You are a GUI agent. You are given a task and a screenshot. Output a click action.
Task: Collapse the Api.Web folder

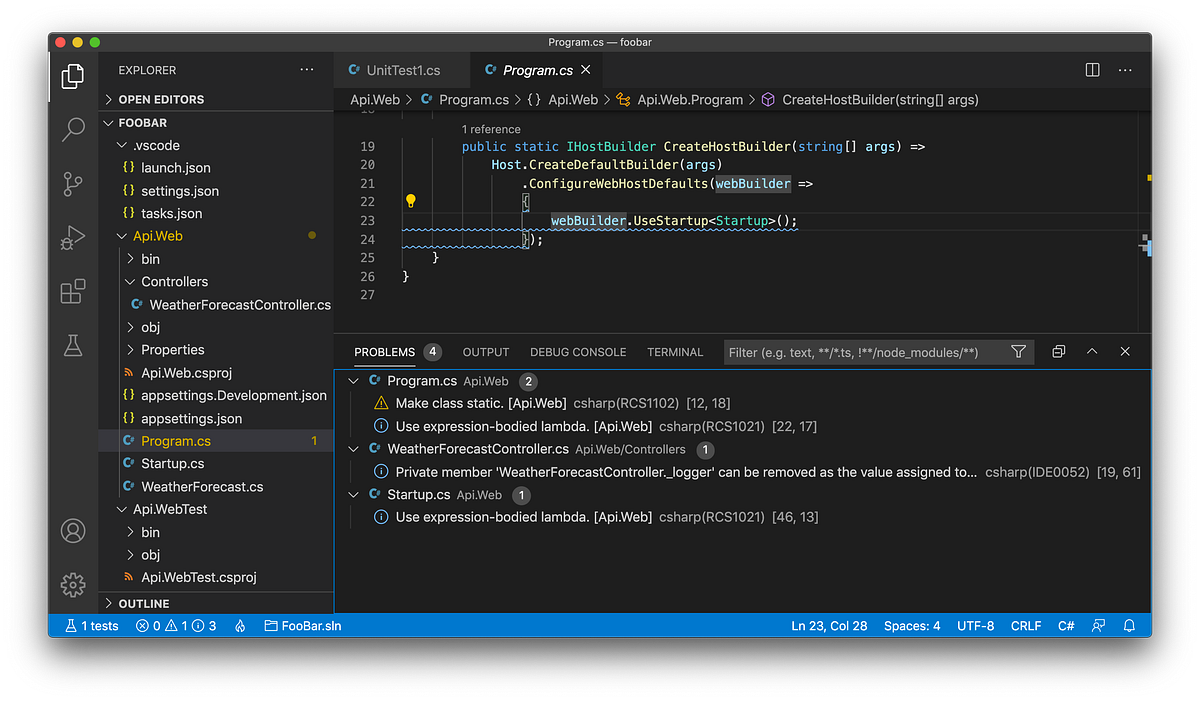[123, 235]
